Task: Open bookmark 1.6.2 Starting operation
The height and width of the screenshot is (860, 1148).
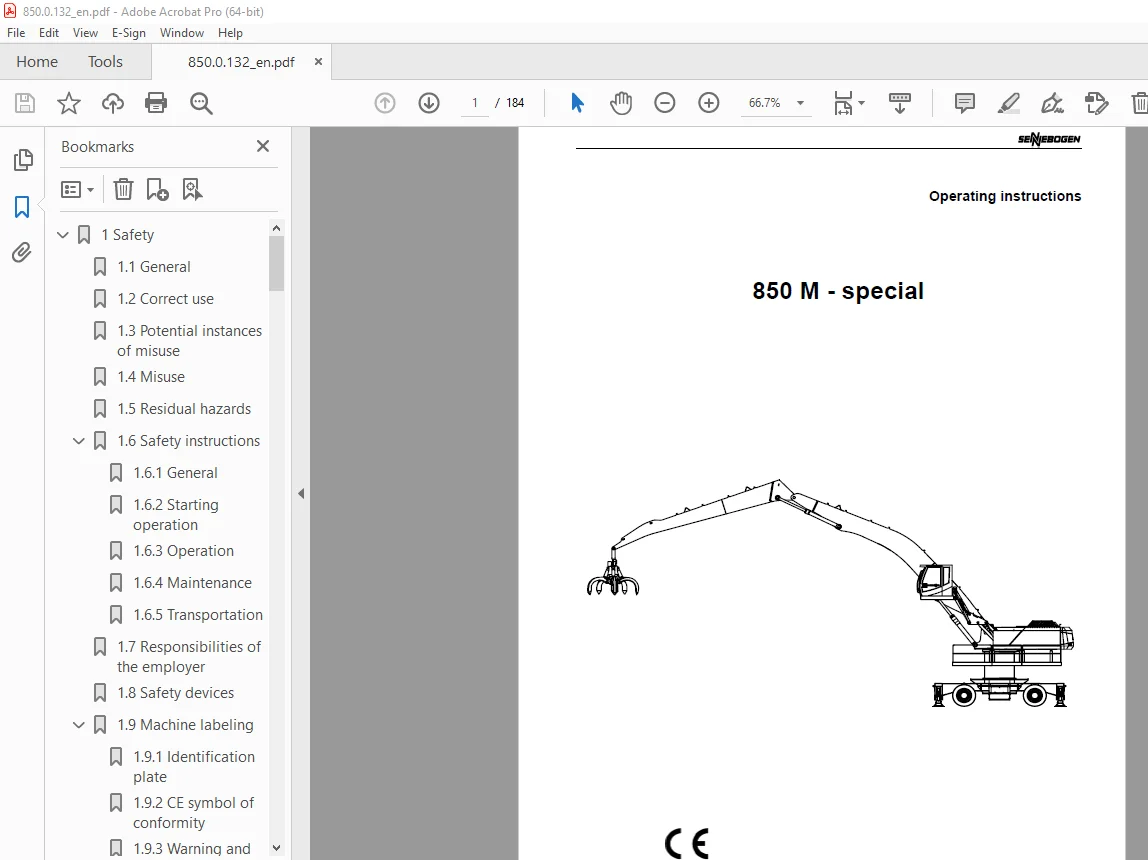Action: click(176, 515)
